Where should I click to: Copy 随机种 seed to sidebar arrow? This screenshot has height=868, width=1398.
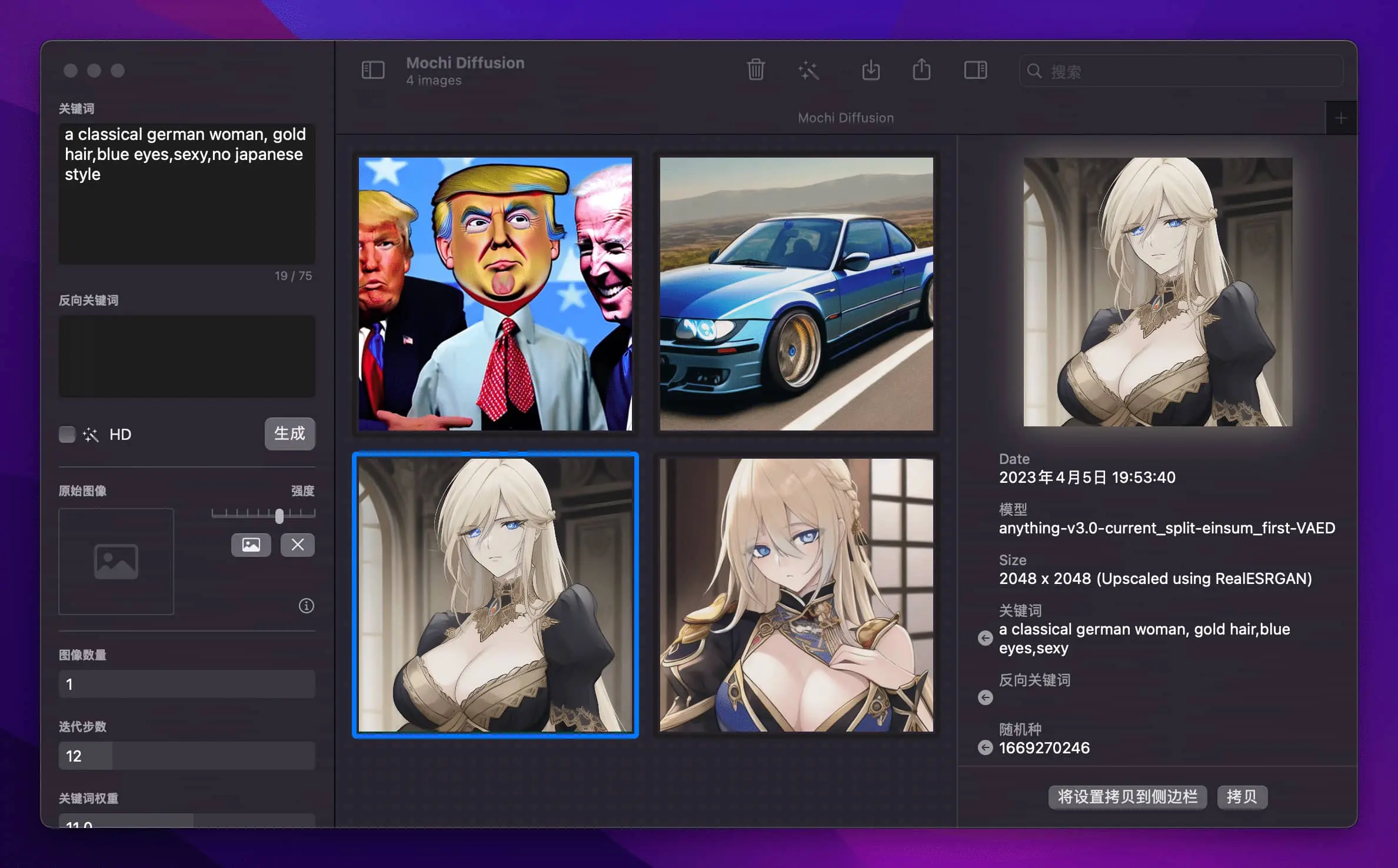coord(985,747)
